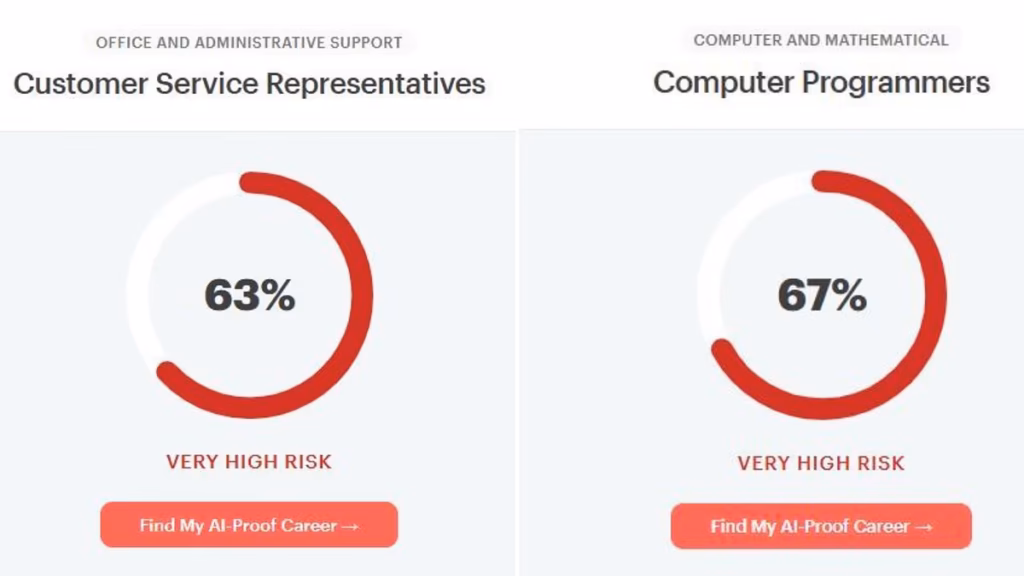1024x576 pixels.
Task: Click arrow icon in Customer Service career button
Action: (350, 526)
